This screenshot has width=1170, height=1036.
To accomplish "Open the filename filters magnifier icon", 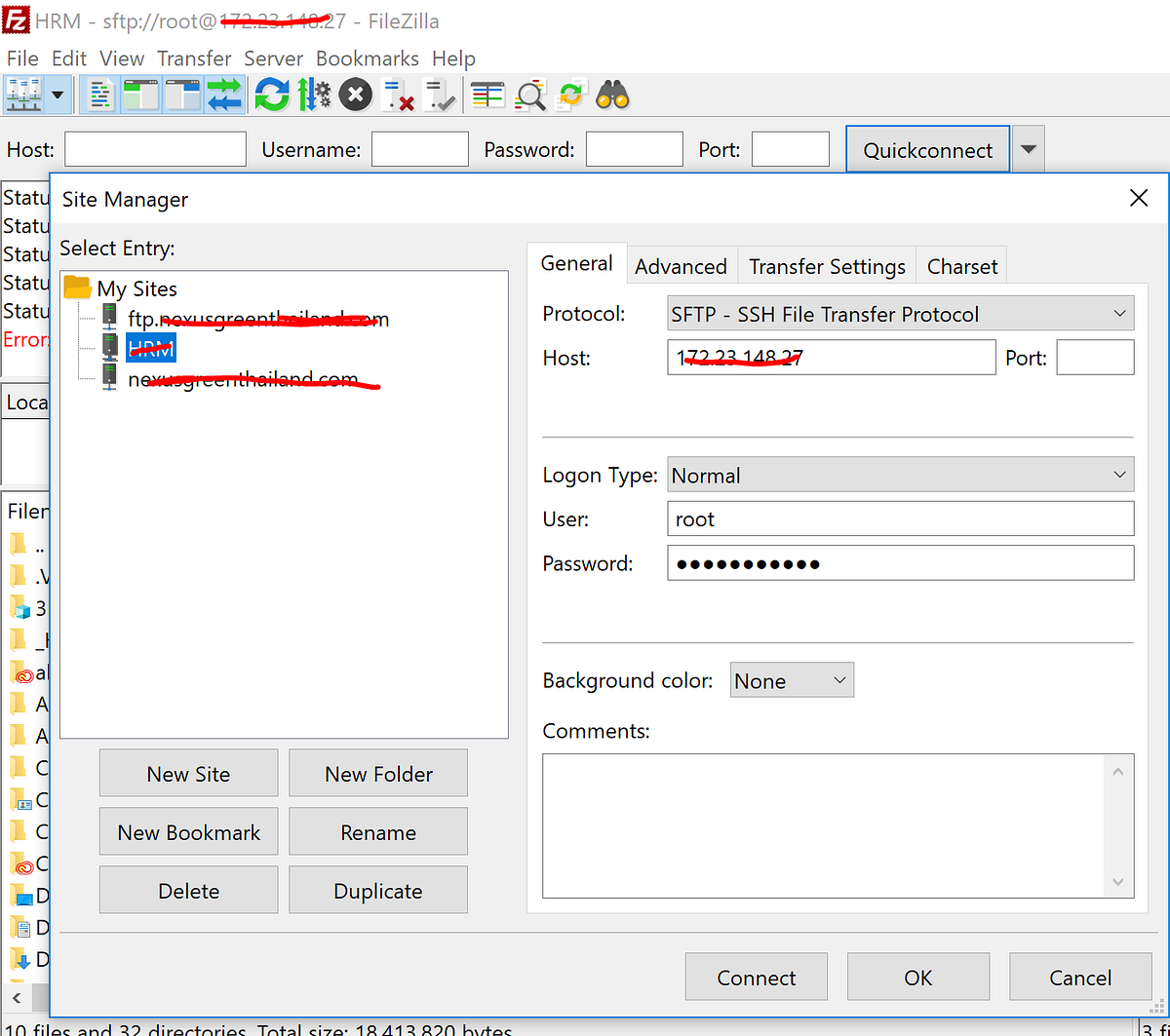I will tap(529, 95).
